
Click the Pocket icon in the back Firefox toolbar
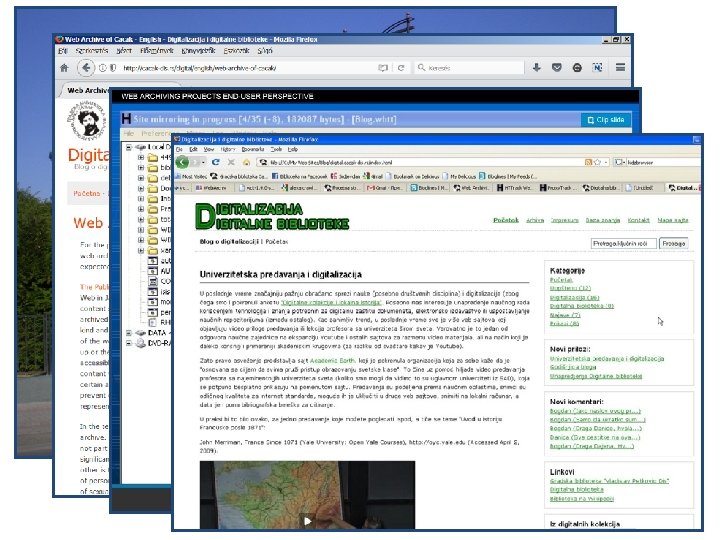pyautogui.click(x=557, y=68)
